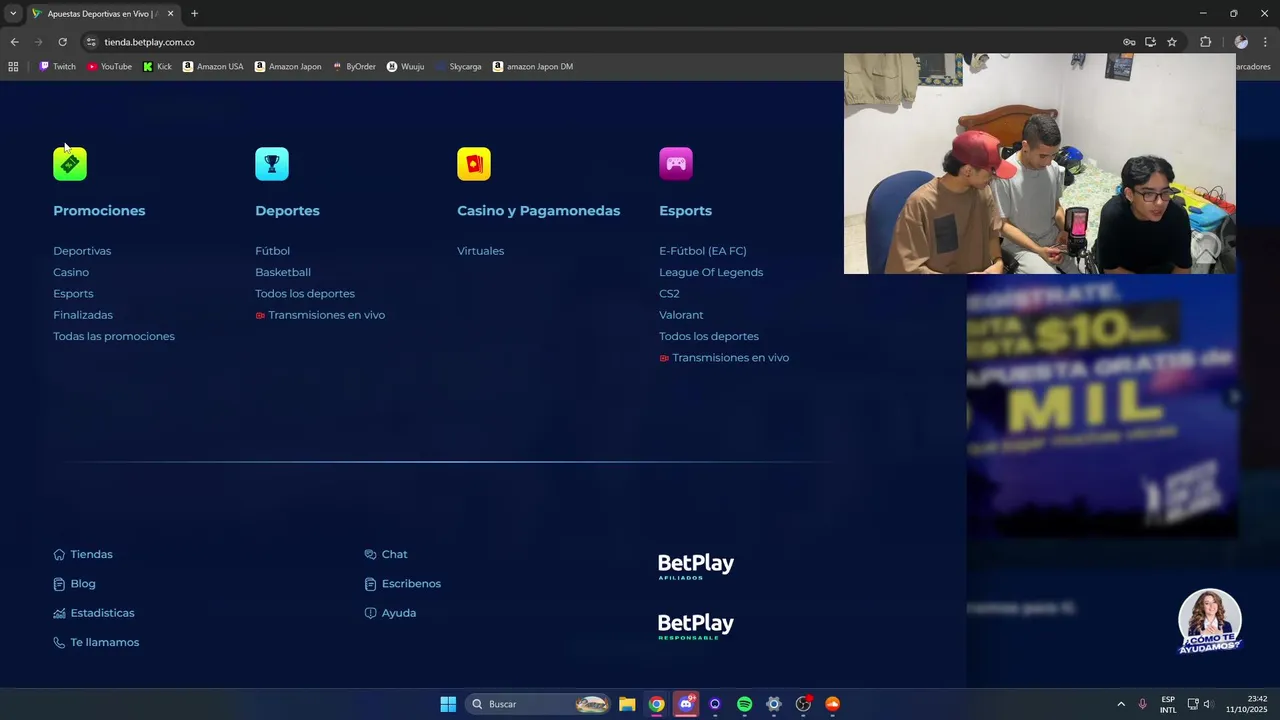Click the address bar URL field
This screenshot has width=1280, height=720.
pos(600,42)
